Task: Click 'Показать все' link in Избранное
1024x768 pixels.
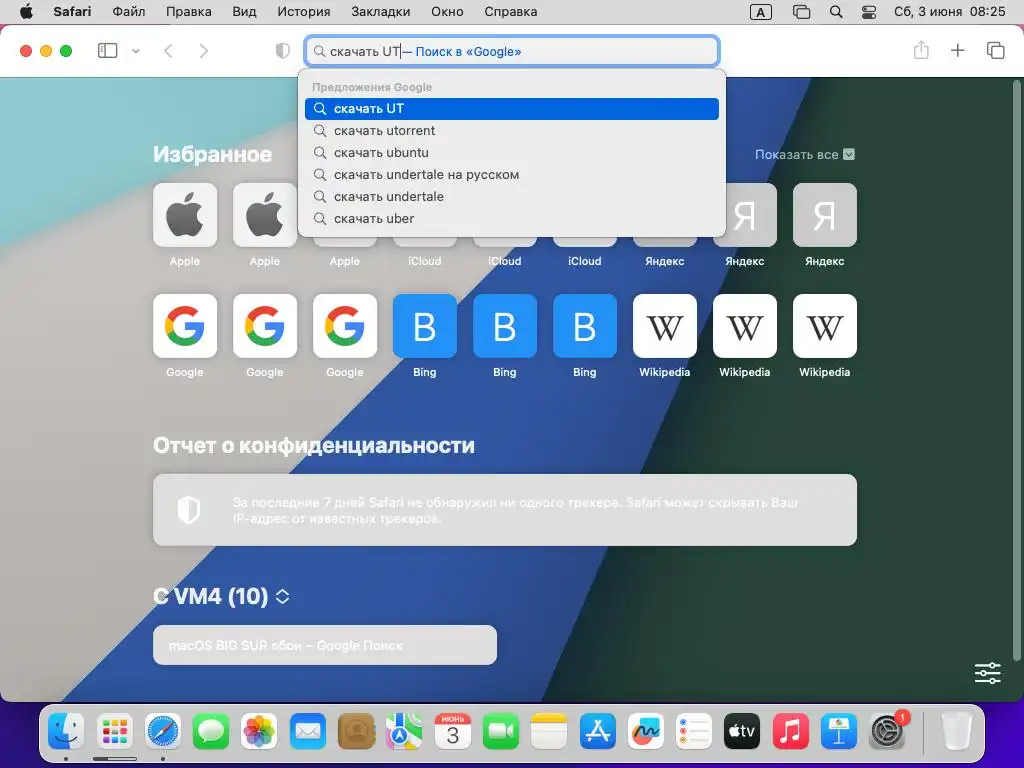Action: click(x=804, y=155)
